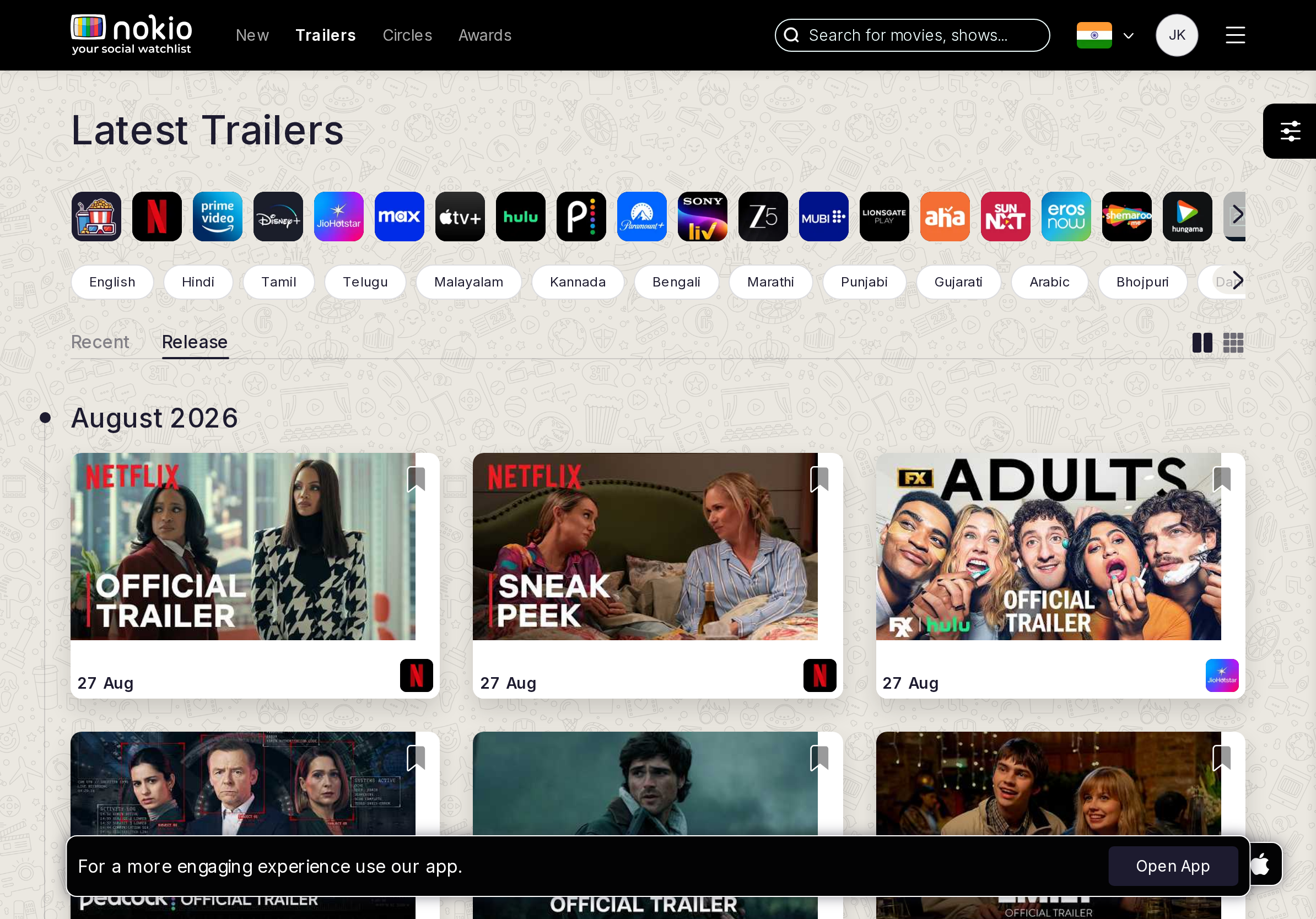The image size is (1316, 919).
Task: Select the Marathi language chip
Action: click(771, 282)
